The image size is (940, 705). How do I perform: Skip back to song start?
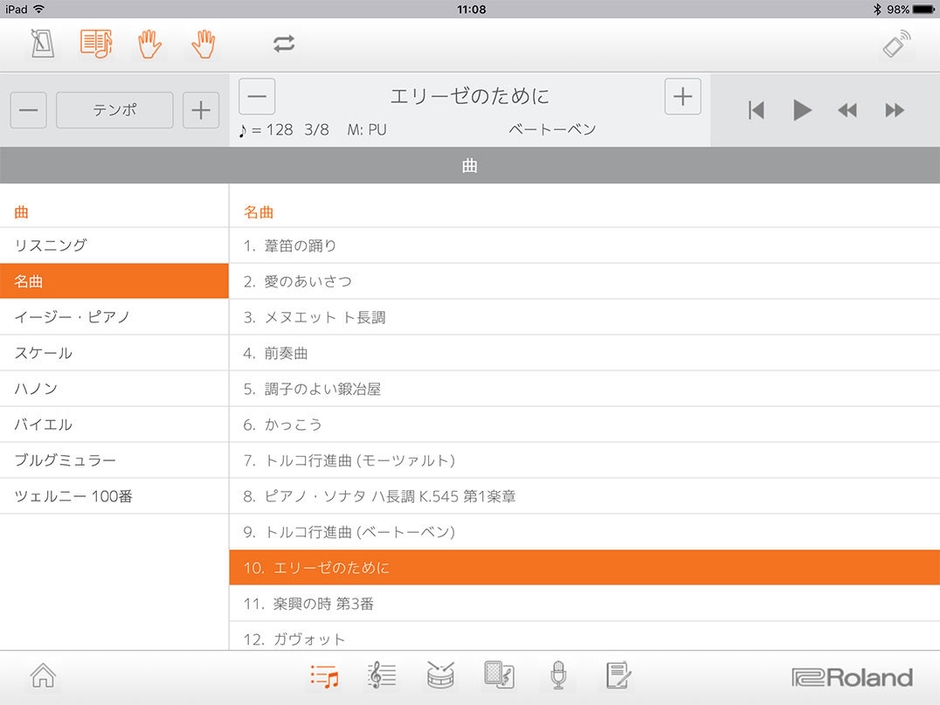pos(756,110)
